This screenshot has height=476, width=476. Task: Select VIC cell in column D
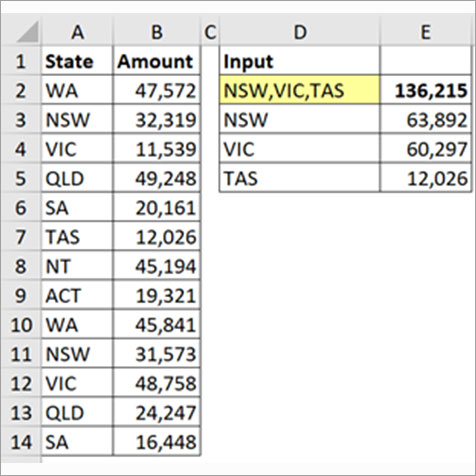pos(299,149)
